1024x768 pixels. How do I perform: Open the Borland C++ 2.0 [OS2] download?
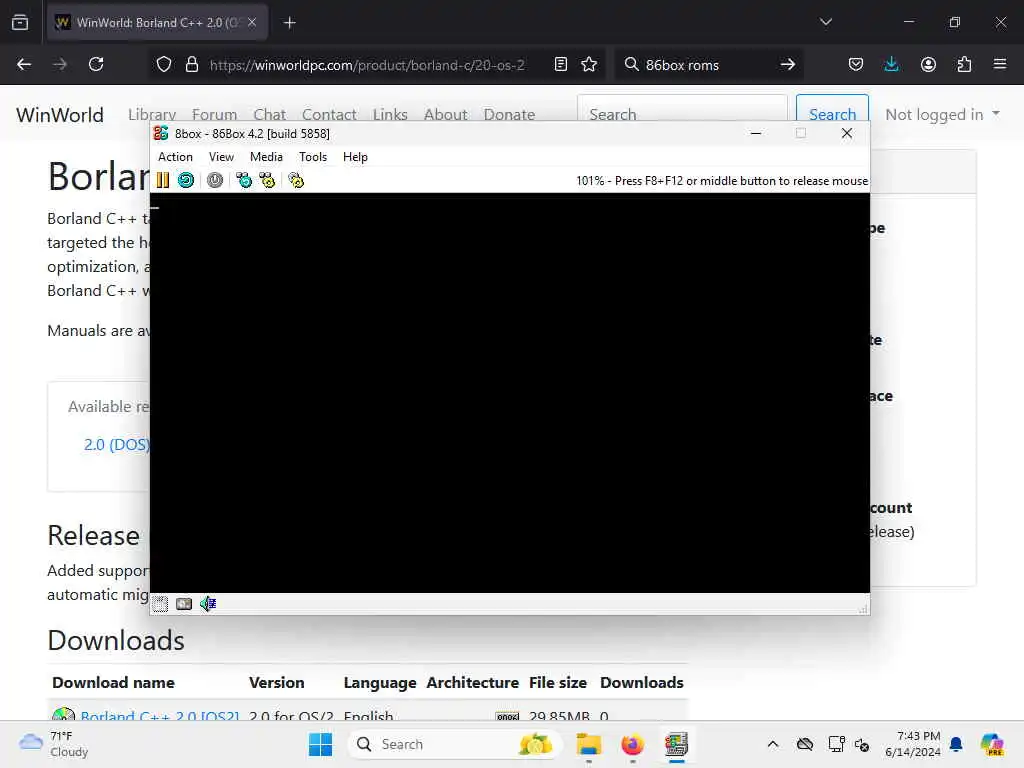tap(159, 716)
